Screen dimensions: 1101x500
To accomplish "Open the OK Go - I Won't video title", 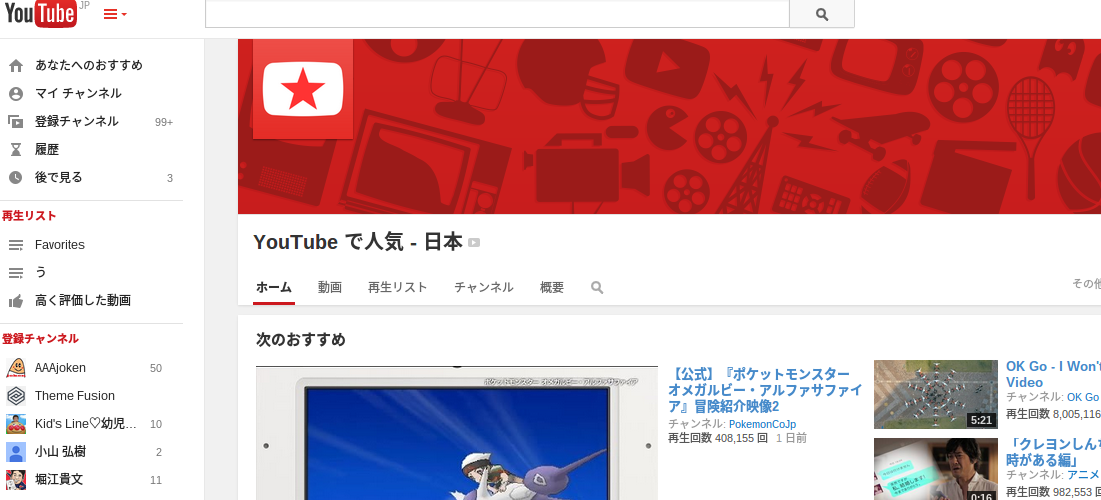I will [1053, 374].
